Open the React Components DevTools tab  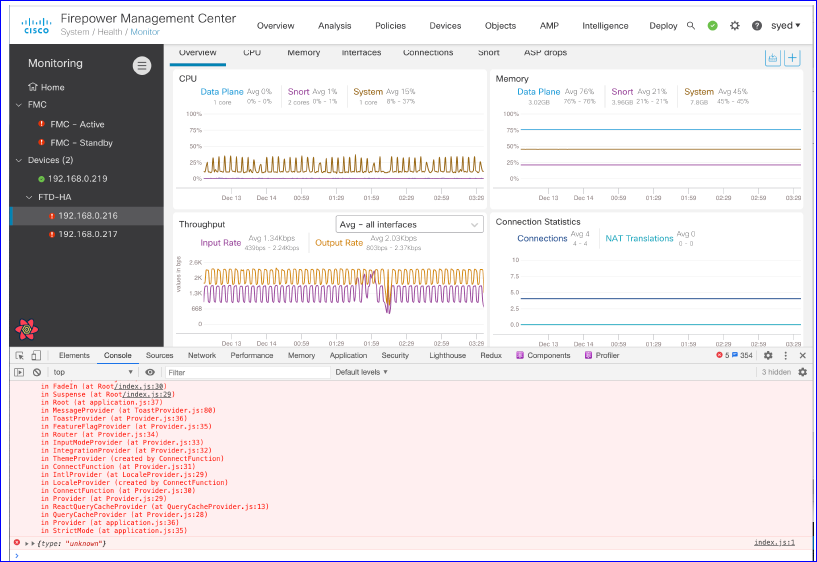(x=543, y=355)
